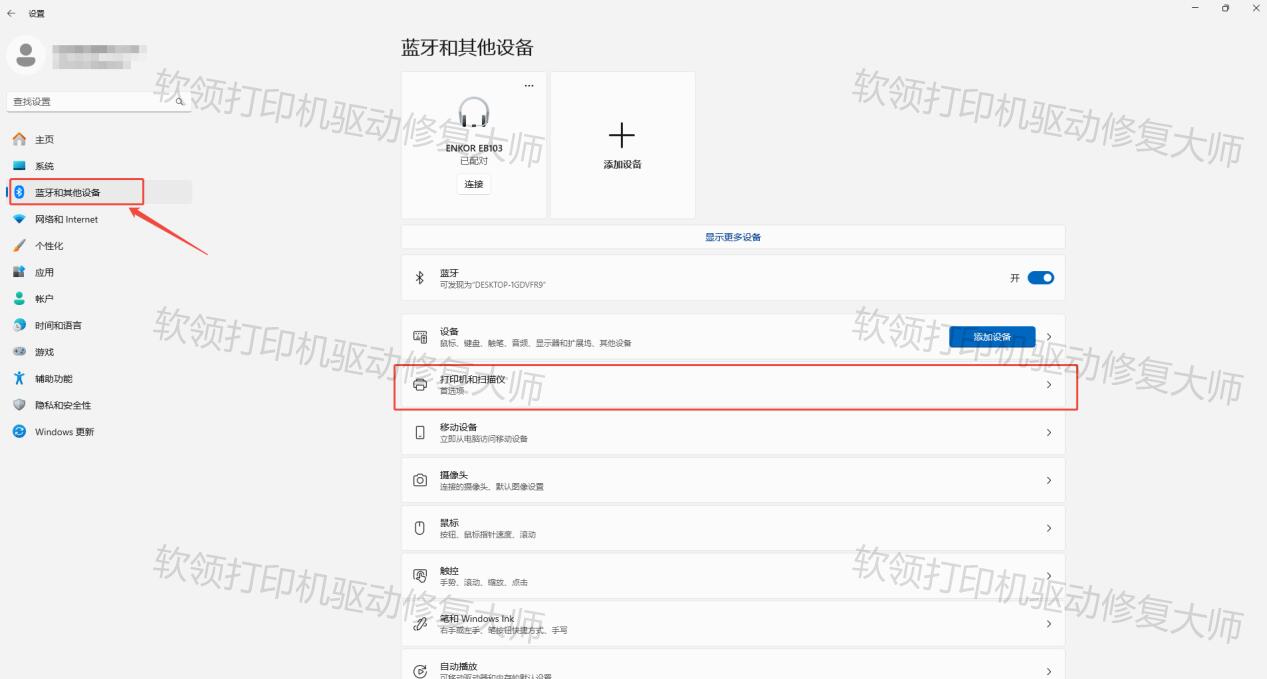Click 显示更多设备 link
The height and width of the screenshot is (679, 1267).
732,236
